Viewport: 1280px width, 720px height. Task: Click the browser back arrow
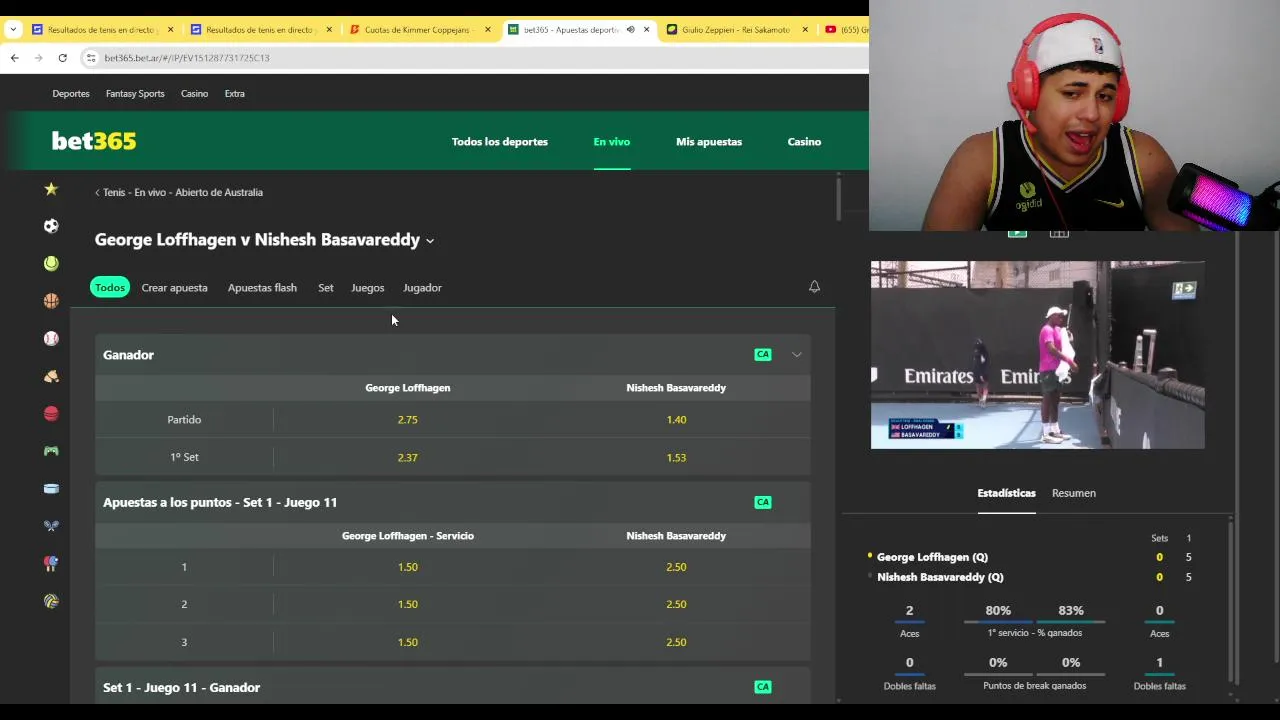pyautogui.click(x=15, y=58)
